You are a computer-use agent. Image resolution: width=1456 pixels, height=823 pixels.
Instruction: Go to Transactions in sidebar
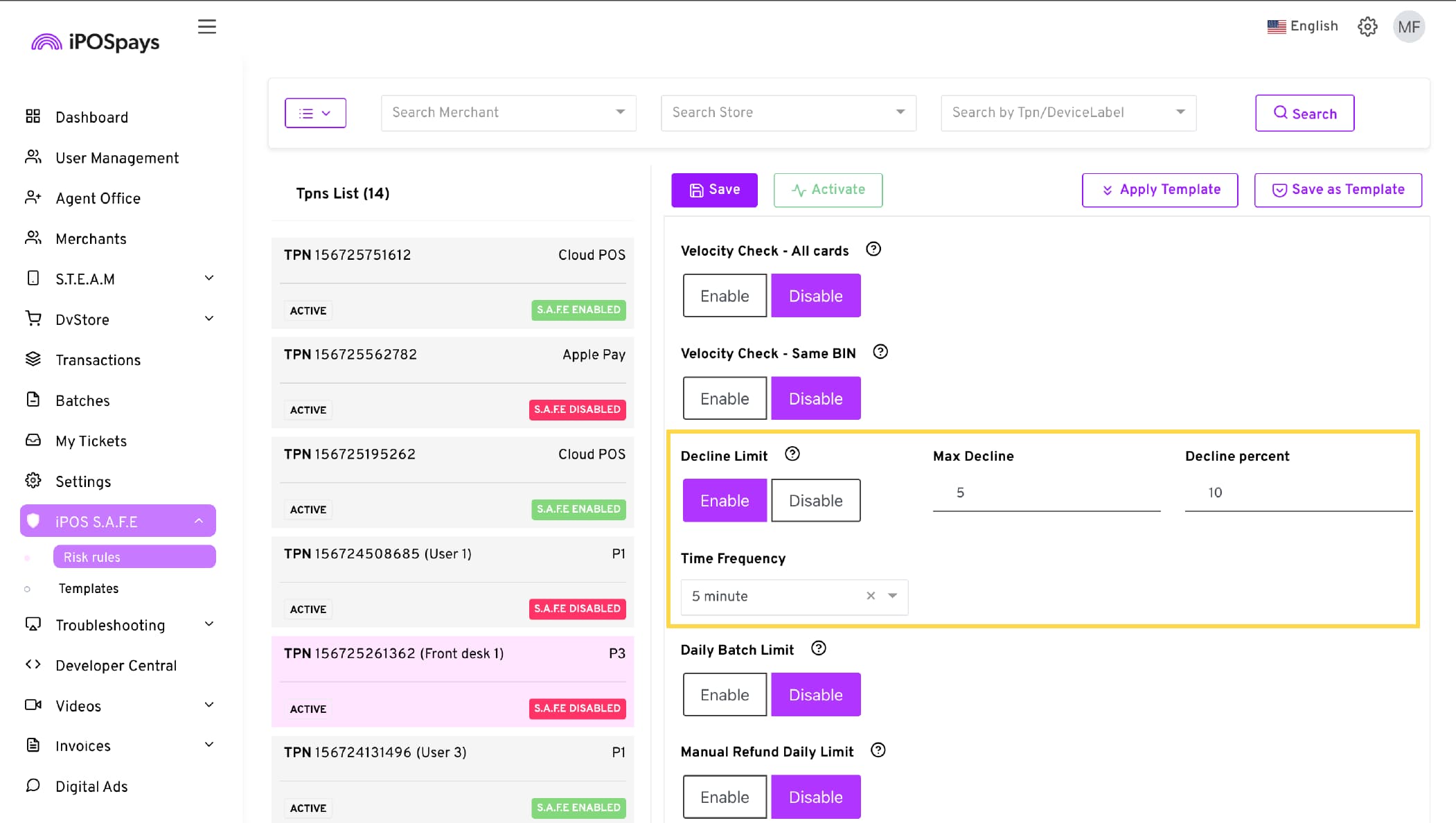pos(98,360)
